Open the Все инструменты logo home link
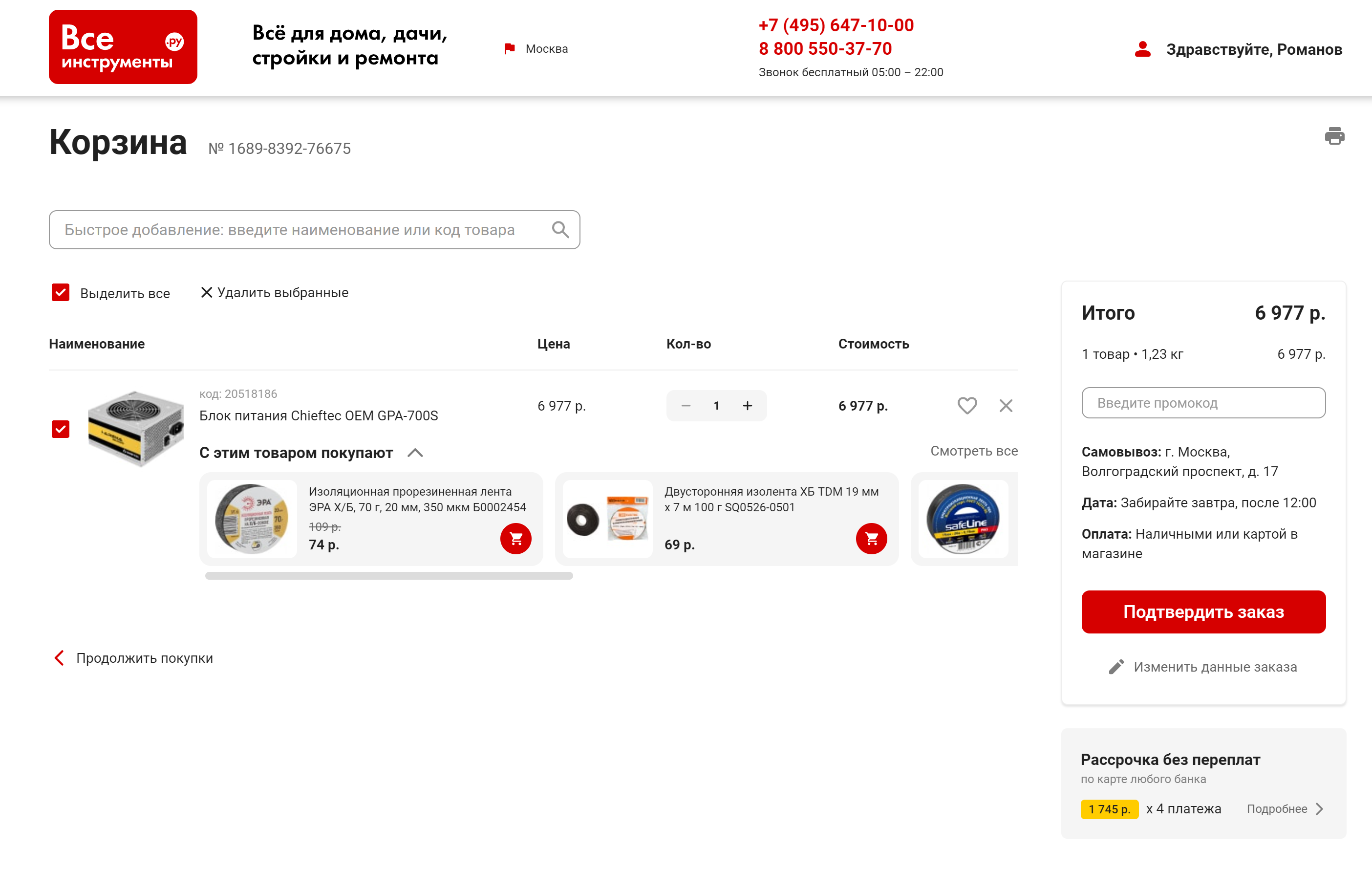The height and width of the screenshot is (872, 1372). pos(123,47)
